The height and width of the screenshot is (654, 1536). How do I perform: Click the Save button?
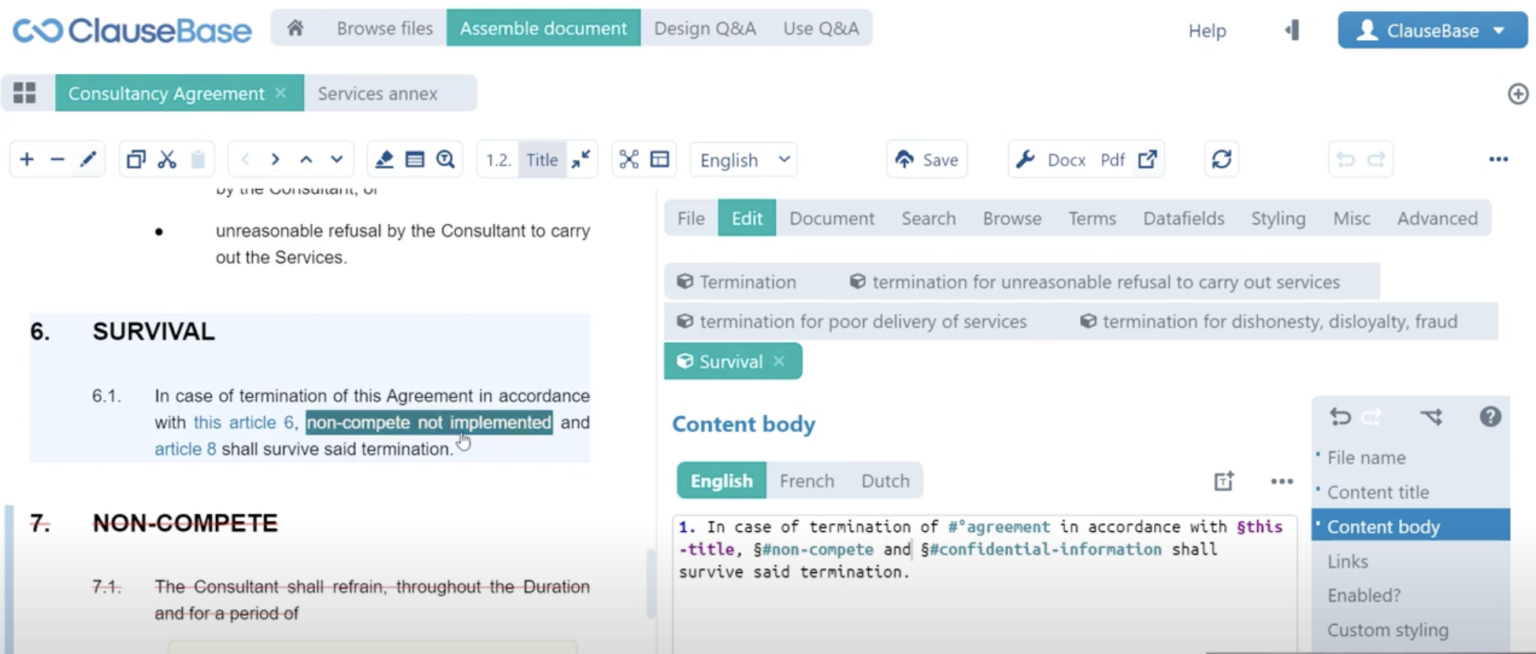926,160
